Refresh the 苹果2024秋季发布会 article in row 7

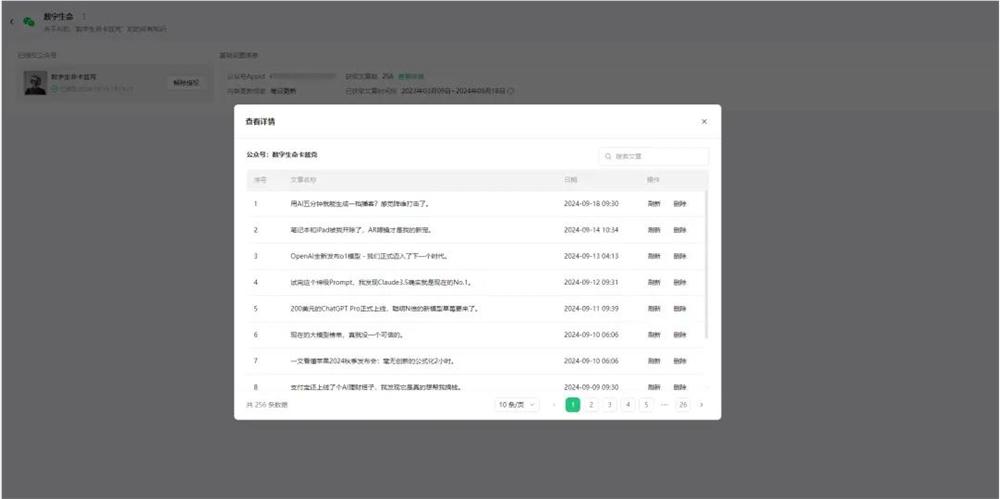click(654, 361)
